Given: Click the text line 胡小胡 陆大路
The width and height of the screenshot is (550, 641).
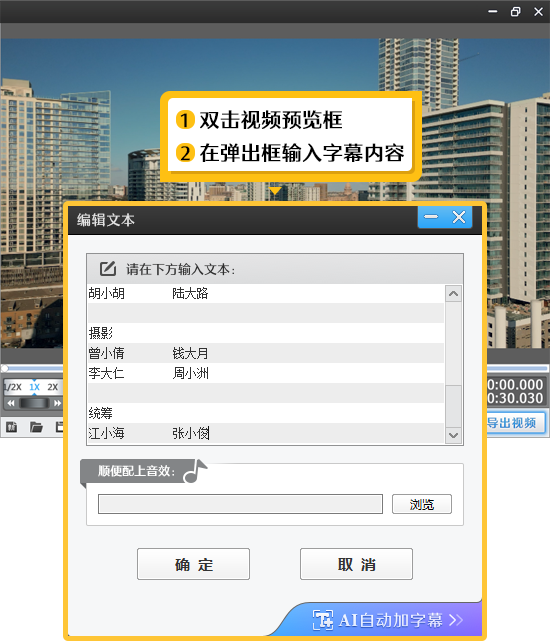Looking at the screenshot, I should (266, 293).
